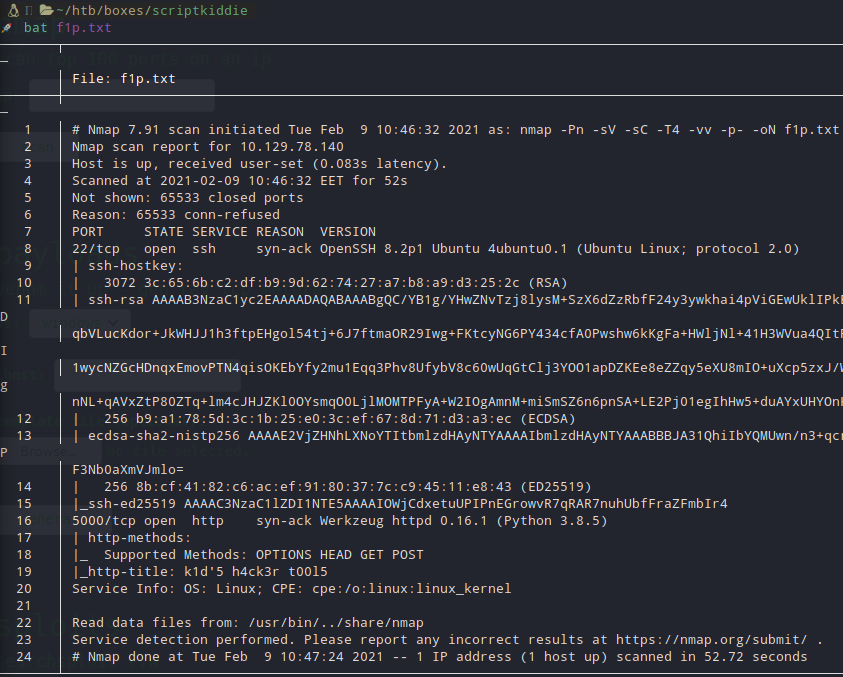Screen dimensions: 843x677
Task: Click the rocket icon before bat command
Action: tap(6, 28)
